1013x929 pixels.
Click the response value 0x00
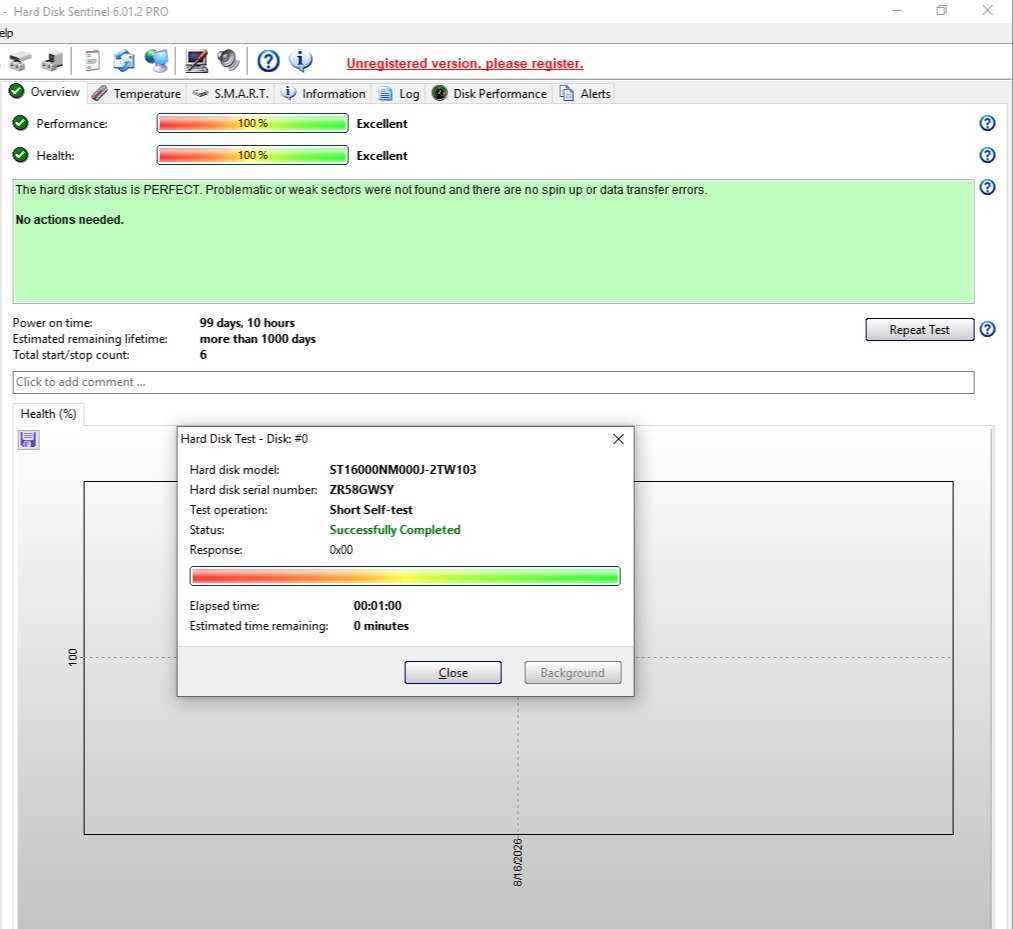point(341,550)
